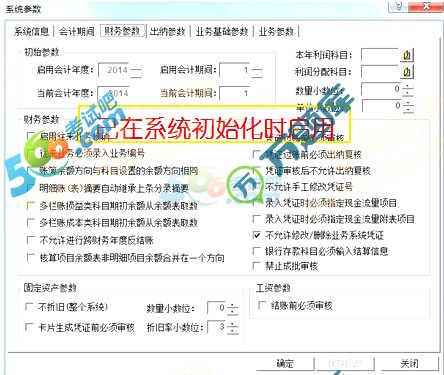Open lookup icon for 本年利润科目
Image resolution: width=444 pixels, height=375 pixels.
(x=407, y=55)
